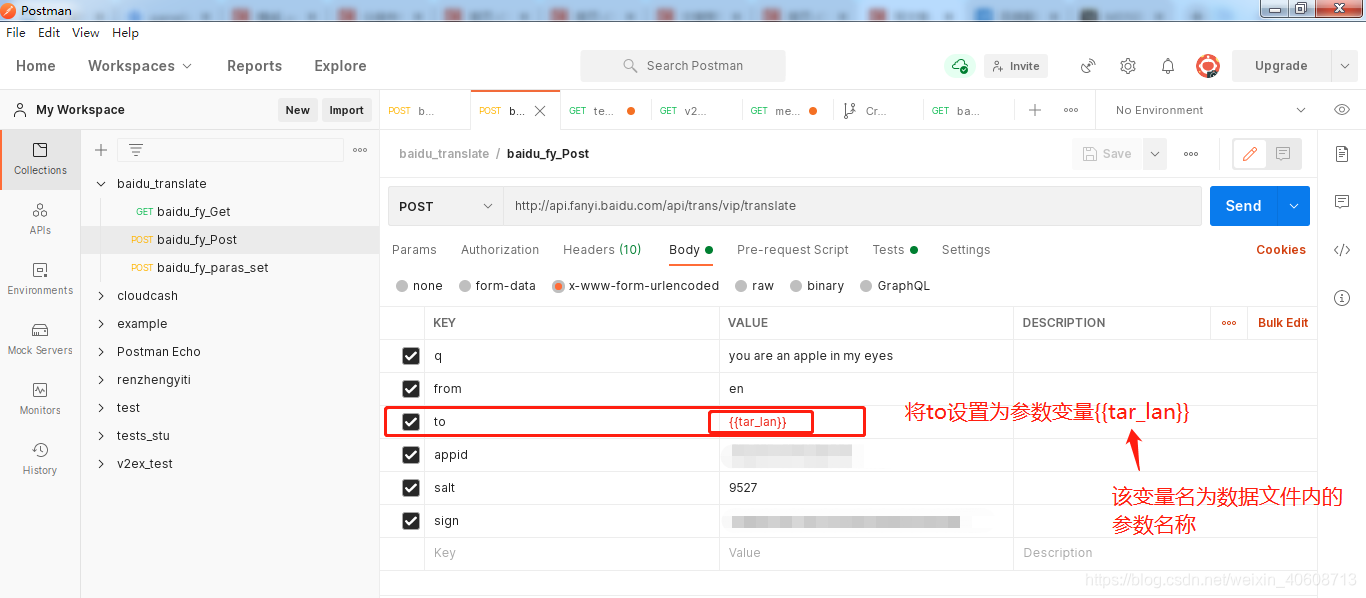The image size is (1366, 598).
Task: Open the documentation icon in the right sidebar
Action: click(1342, 154)
